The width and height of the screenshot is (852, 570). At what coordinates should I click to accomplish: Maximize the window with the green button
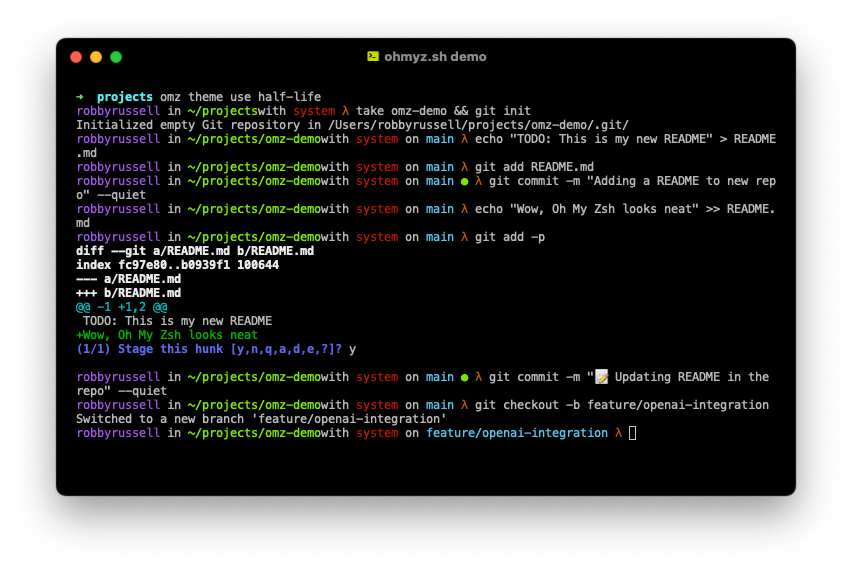tap(116, 57)
